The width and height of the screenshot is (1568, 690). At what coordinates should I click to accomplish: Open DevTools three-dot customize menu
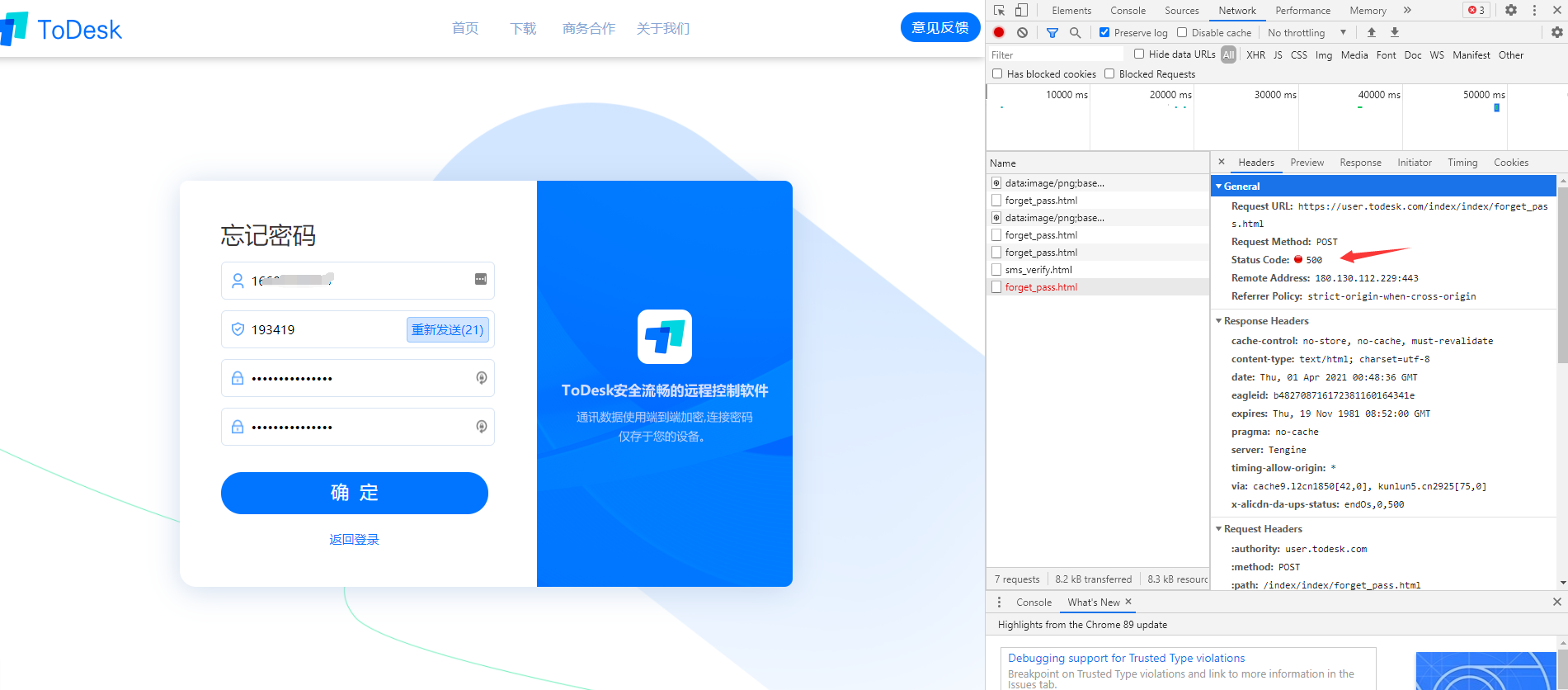[1534, 10]
